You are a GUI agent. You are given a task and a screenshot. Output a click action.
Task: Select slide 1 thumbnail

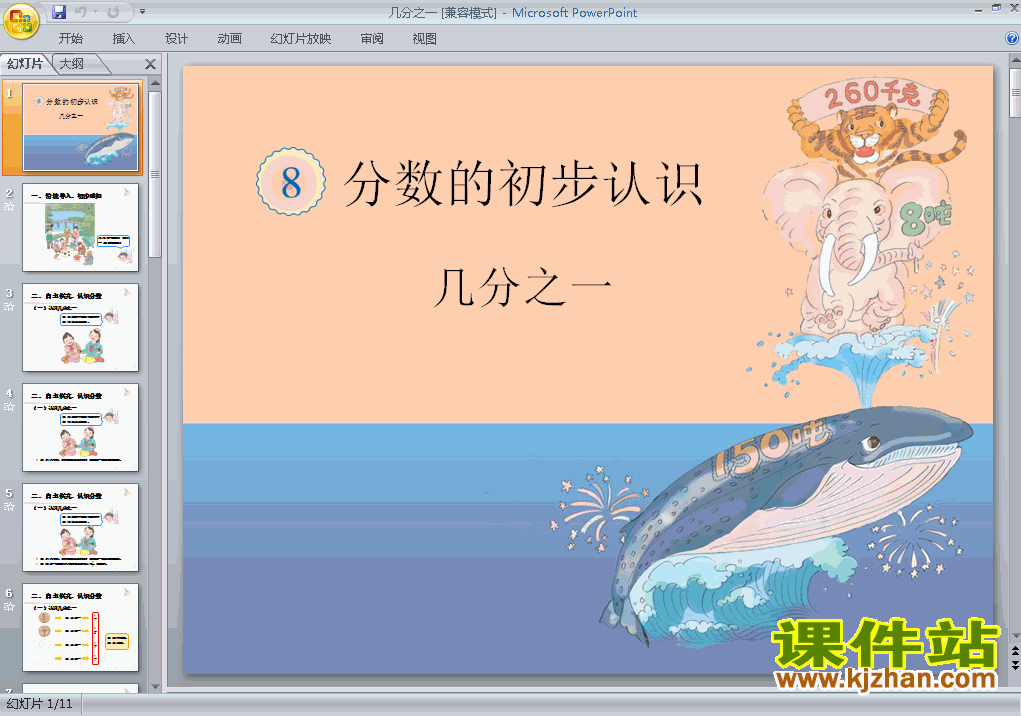coord(80,128)
